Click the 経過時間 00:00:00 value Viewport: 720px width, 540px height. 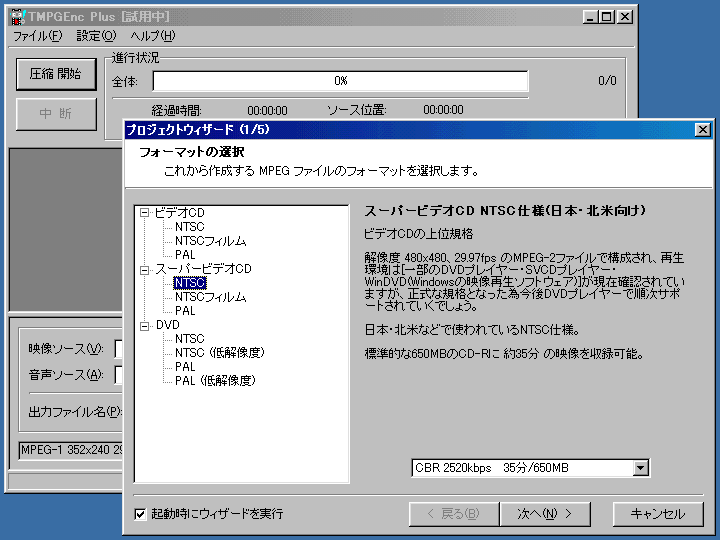(267, 111)
